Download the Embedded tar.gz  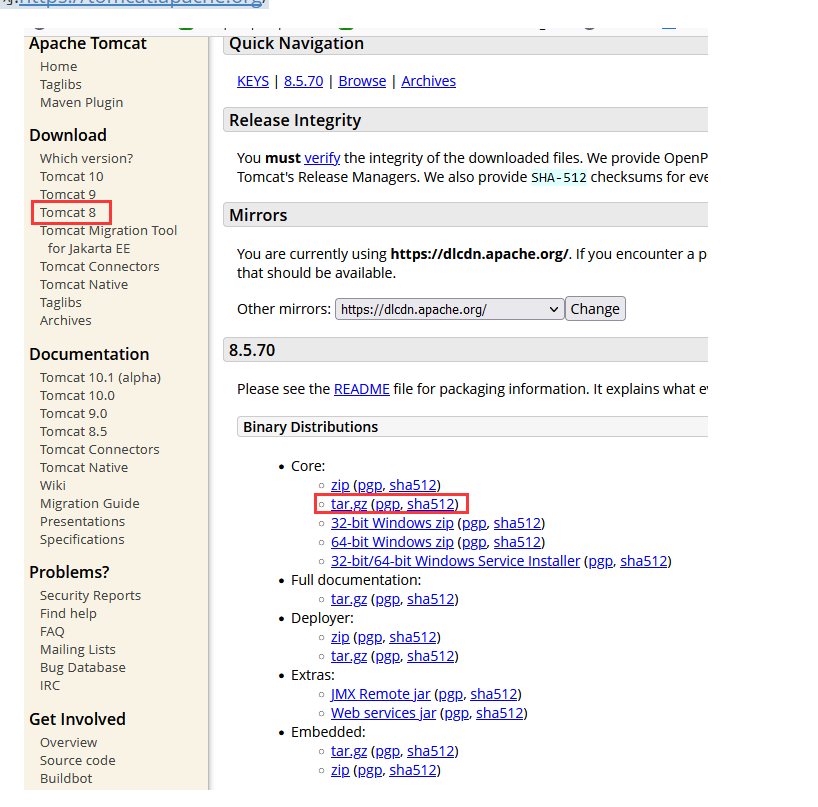tap(348, 751)
